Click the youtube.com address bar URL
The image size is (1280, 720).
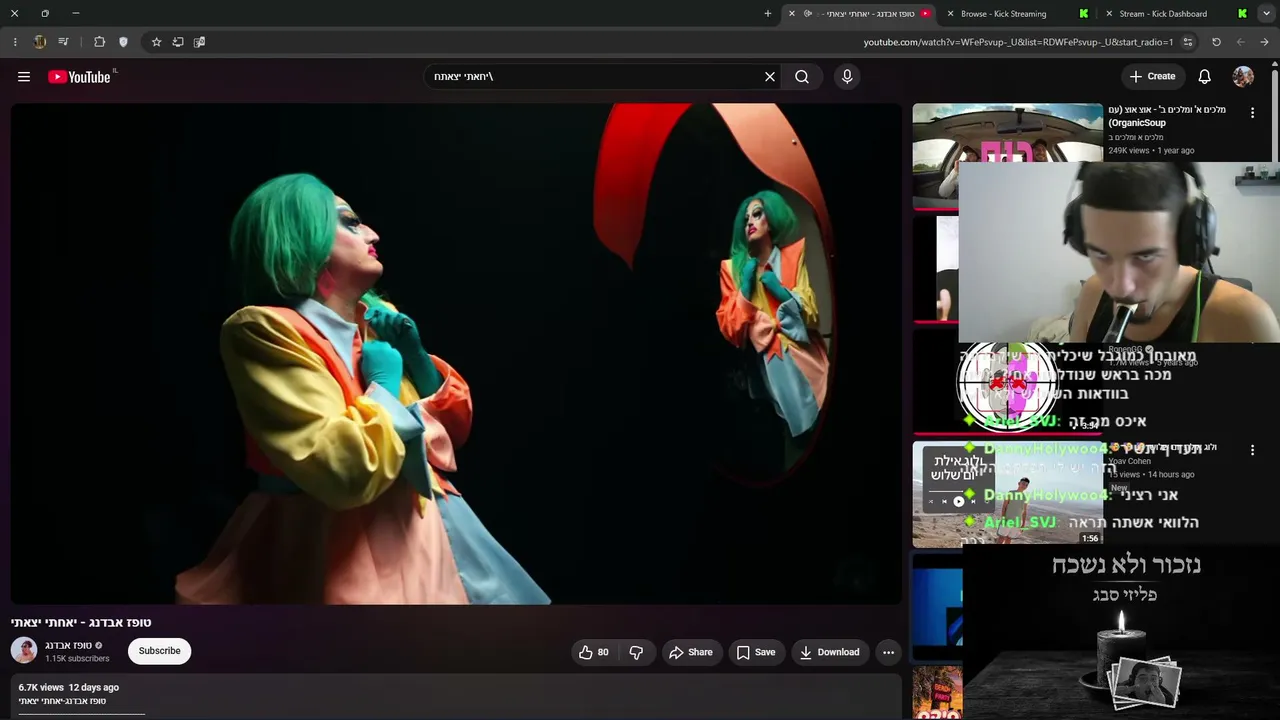point(1018,42)
